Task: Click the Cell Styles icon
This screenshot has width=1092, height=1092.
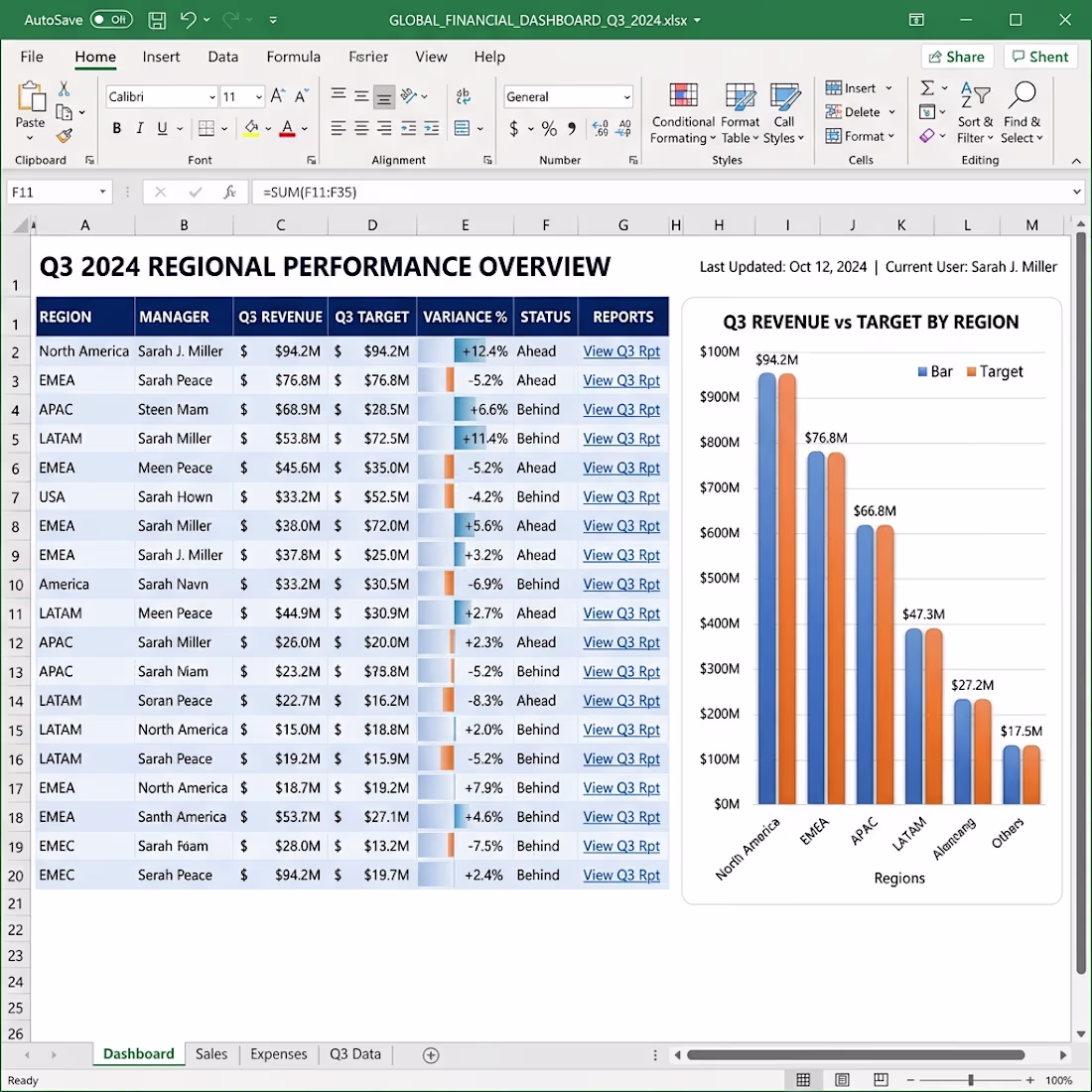Action: 784,97
